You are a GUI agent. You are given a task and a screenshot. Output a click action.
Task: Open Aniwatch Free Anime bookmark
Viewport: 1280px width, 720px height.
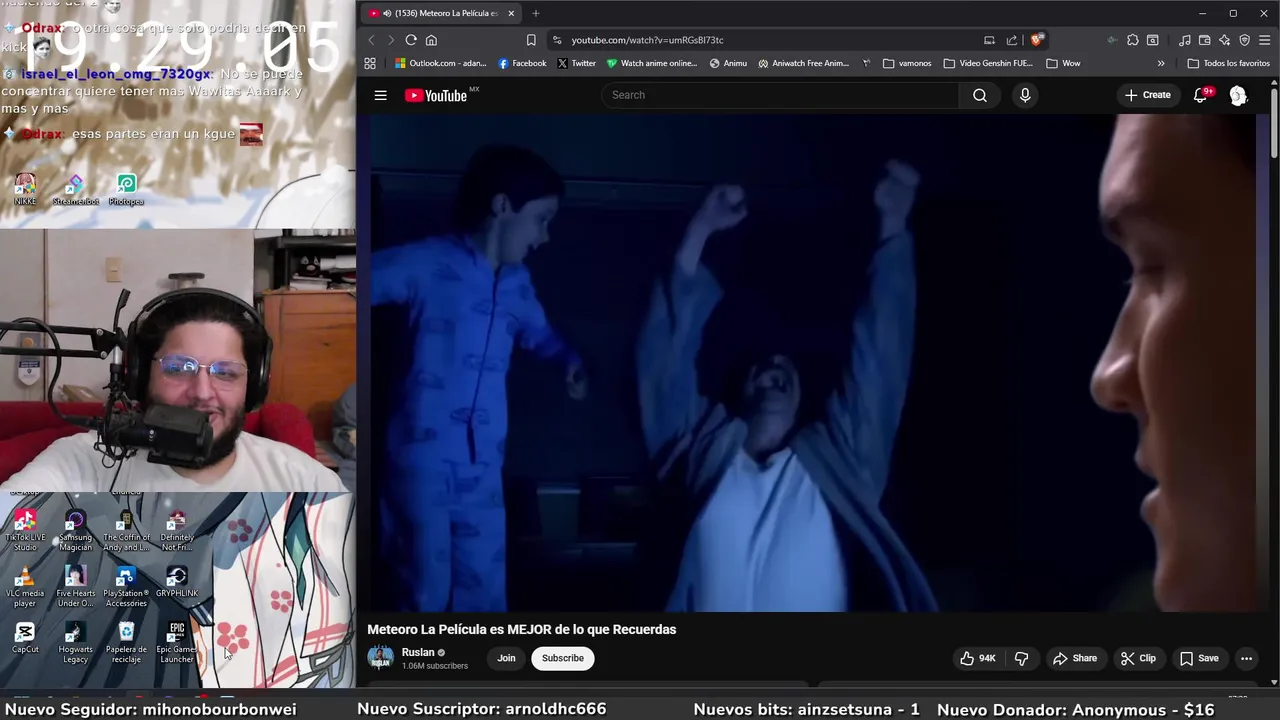[x=803, y=63]
